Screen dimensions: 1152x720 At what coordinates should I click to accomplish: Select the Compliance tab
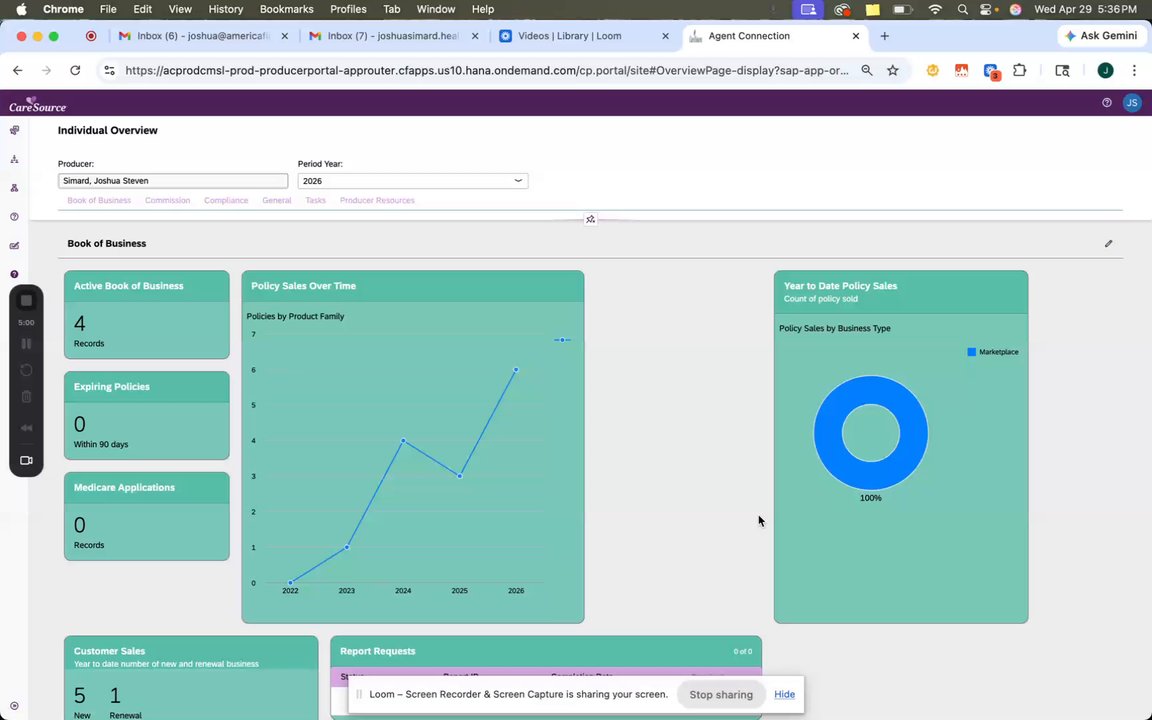point(226,200)
